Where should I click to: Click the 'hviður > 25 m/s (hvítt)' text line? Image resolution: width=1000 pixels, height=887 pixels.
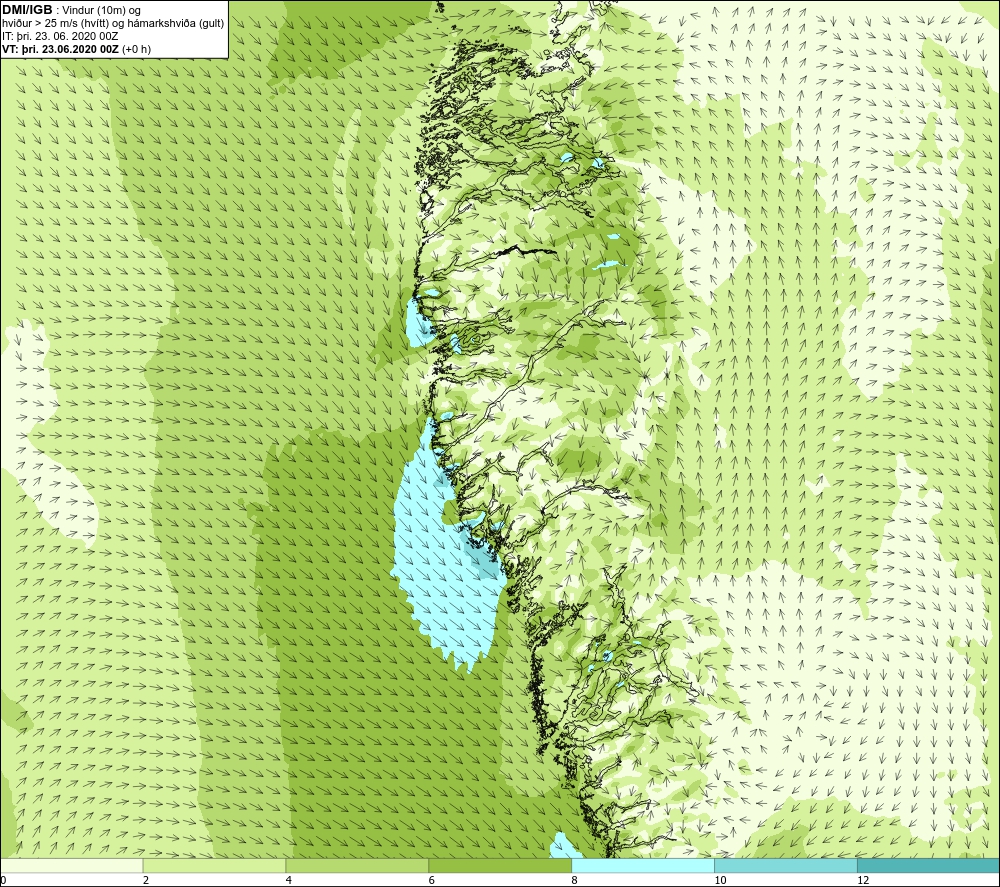(x=113, y=24)
